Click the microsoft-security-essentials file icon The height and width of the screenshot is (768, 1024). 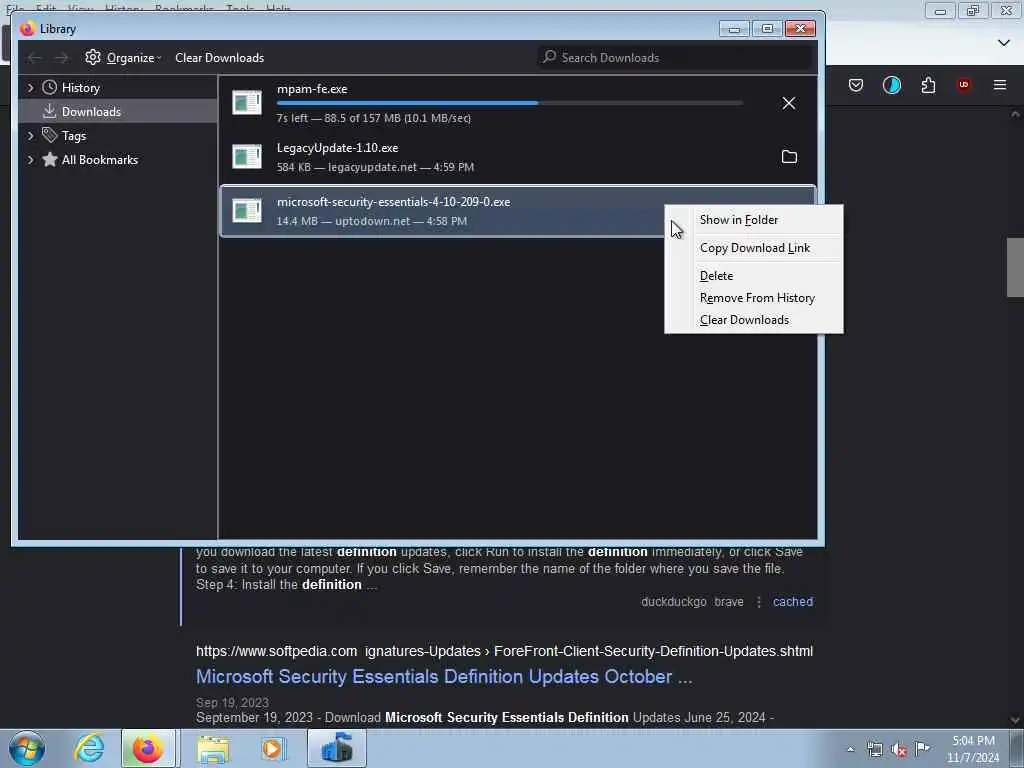point(247,210)
